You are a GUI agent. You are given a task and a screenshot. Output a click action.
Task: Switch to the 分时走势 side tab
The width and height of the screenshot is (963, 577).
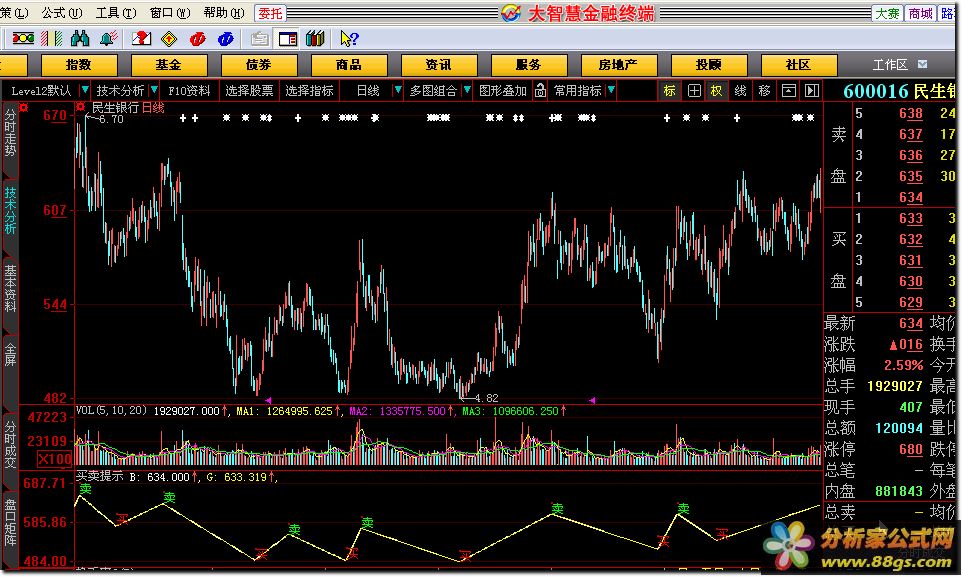pos(10,133)
